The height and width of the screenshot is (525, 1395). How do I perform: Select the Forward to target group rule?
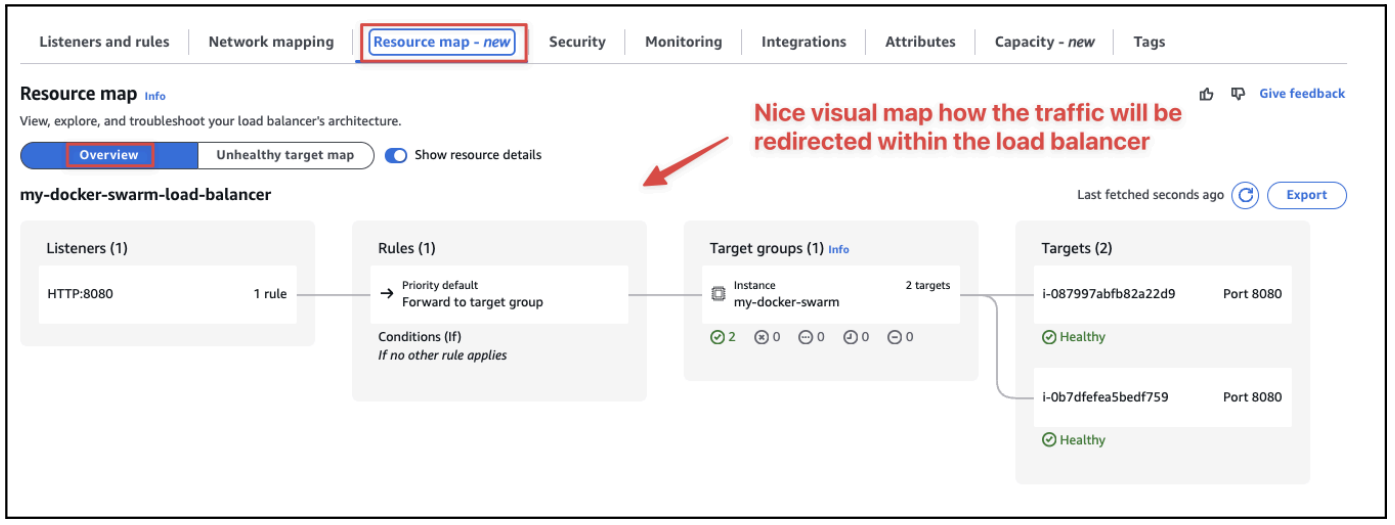(499, 294)
